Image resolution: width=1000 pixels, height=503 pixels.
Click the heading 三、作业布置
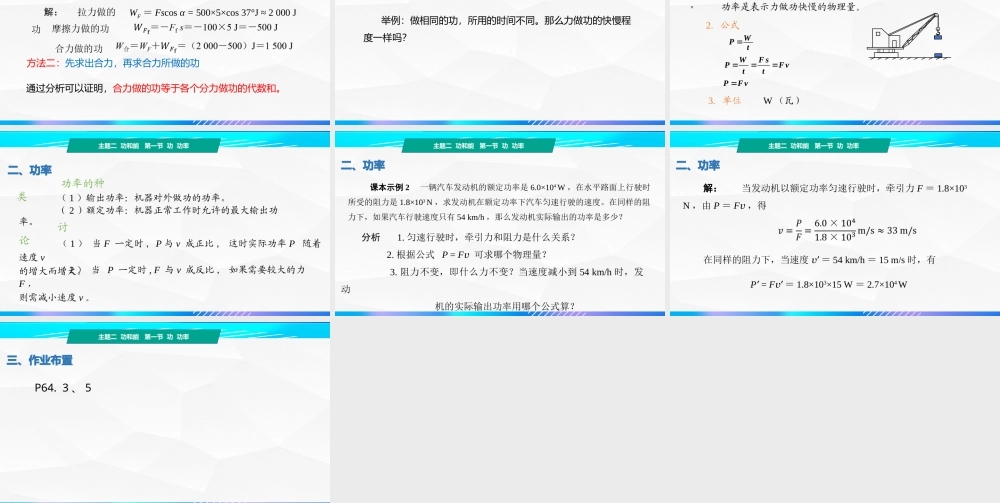[40, 360]
